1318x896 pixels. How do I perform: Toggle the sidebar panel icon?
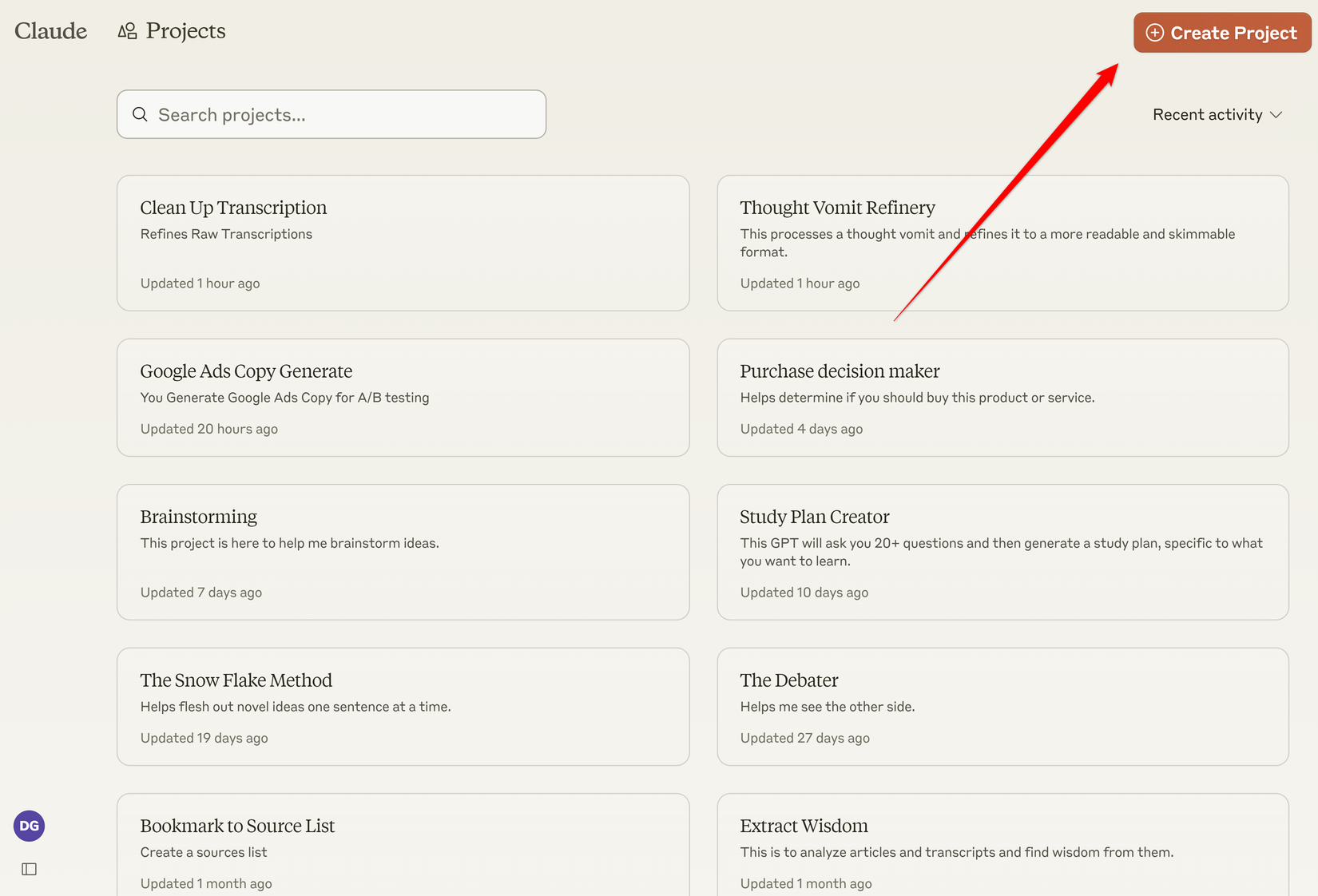[x=29, y=869]
